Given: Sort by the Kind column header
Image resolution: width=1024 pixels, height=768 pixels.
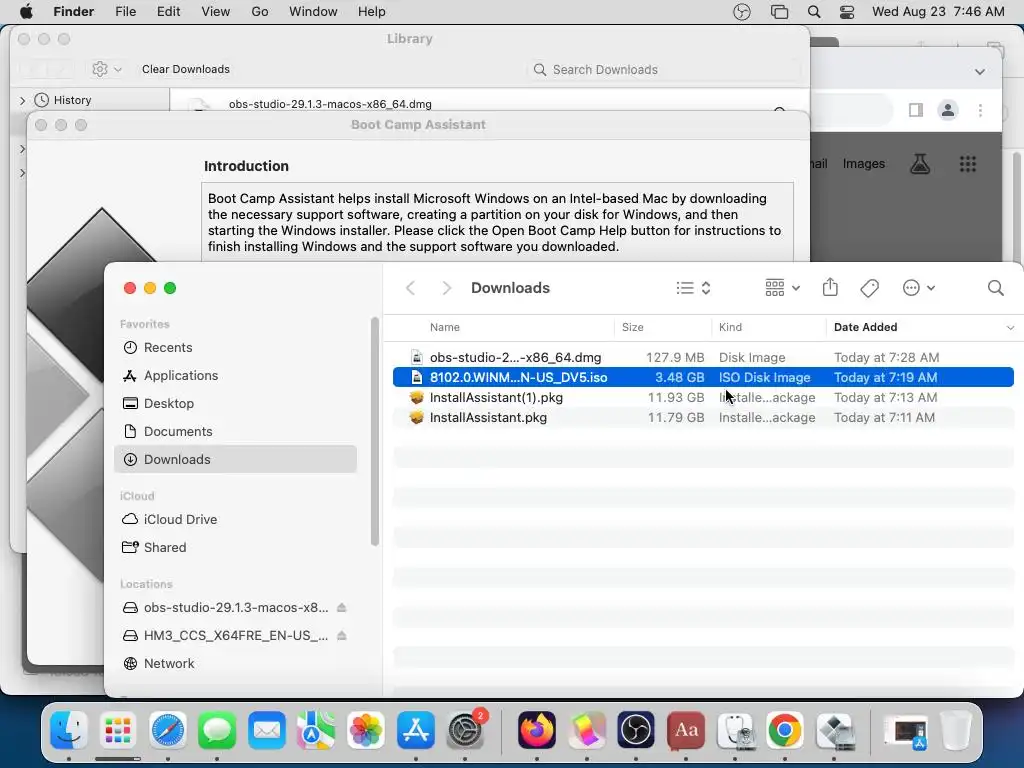Looking at the screenshot, I should pyautogui.click(x=769, y=327).
